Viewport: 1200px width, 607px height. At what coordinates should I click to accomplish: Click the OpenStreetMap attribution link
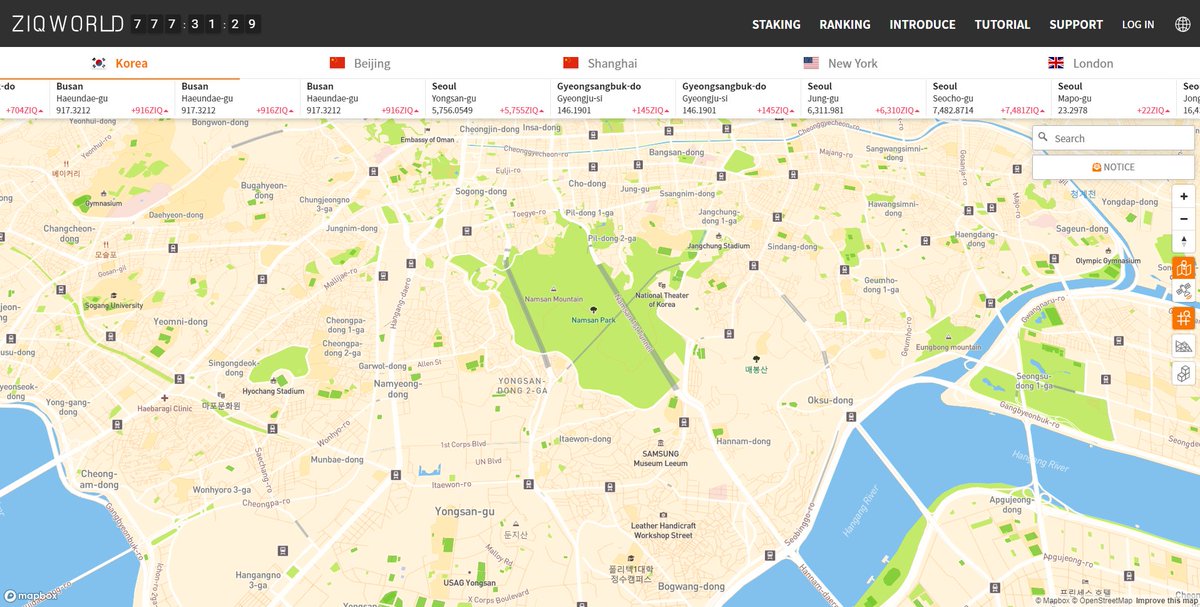1103,601
